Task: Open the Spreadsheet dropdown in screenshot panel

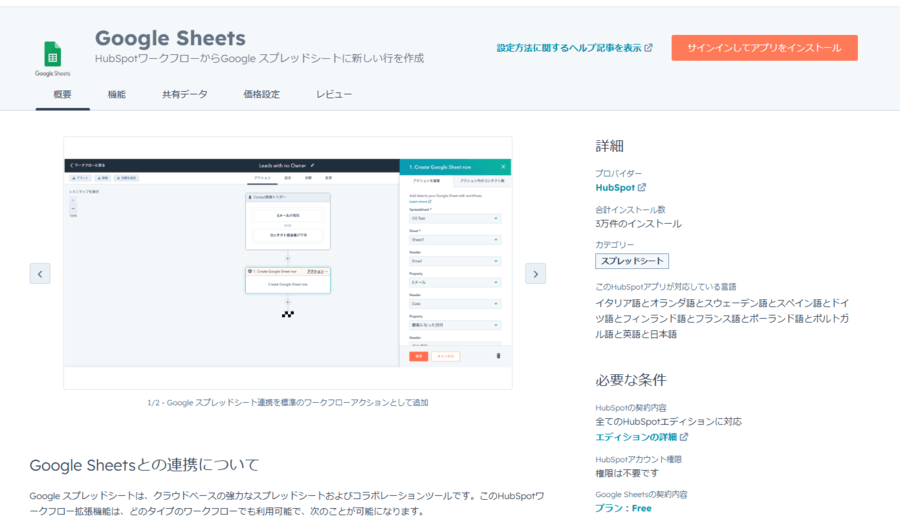Action: pos(455,219)
